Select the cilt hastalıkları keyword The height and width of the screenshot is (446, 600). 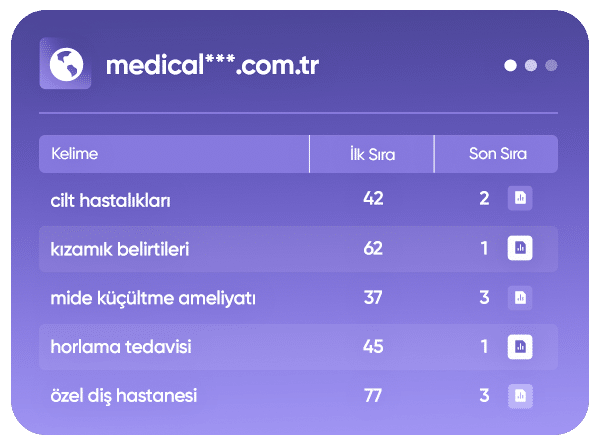(x=111, y=200)
